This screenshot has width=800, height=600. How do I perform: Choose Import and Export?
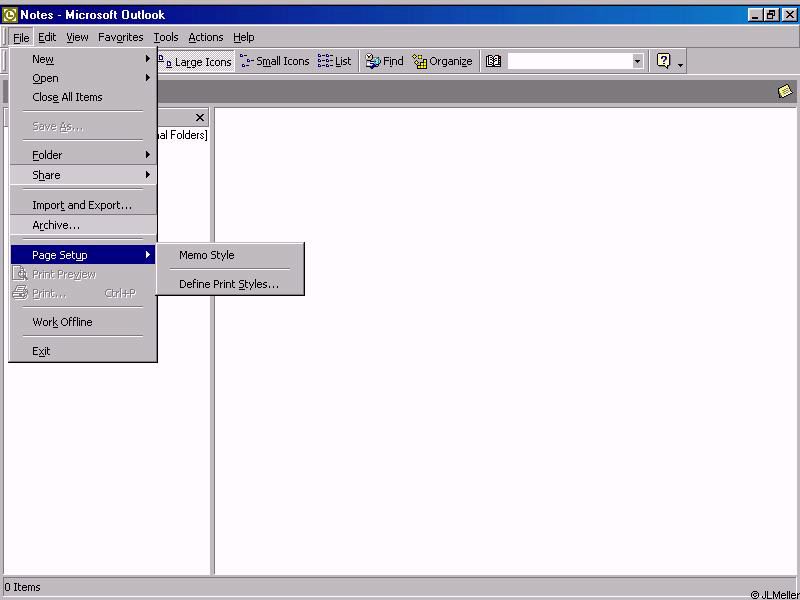tap(83, 205)
